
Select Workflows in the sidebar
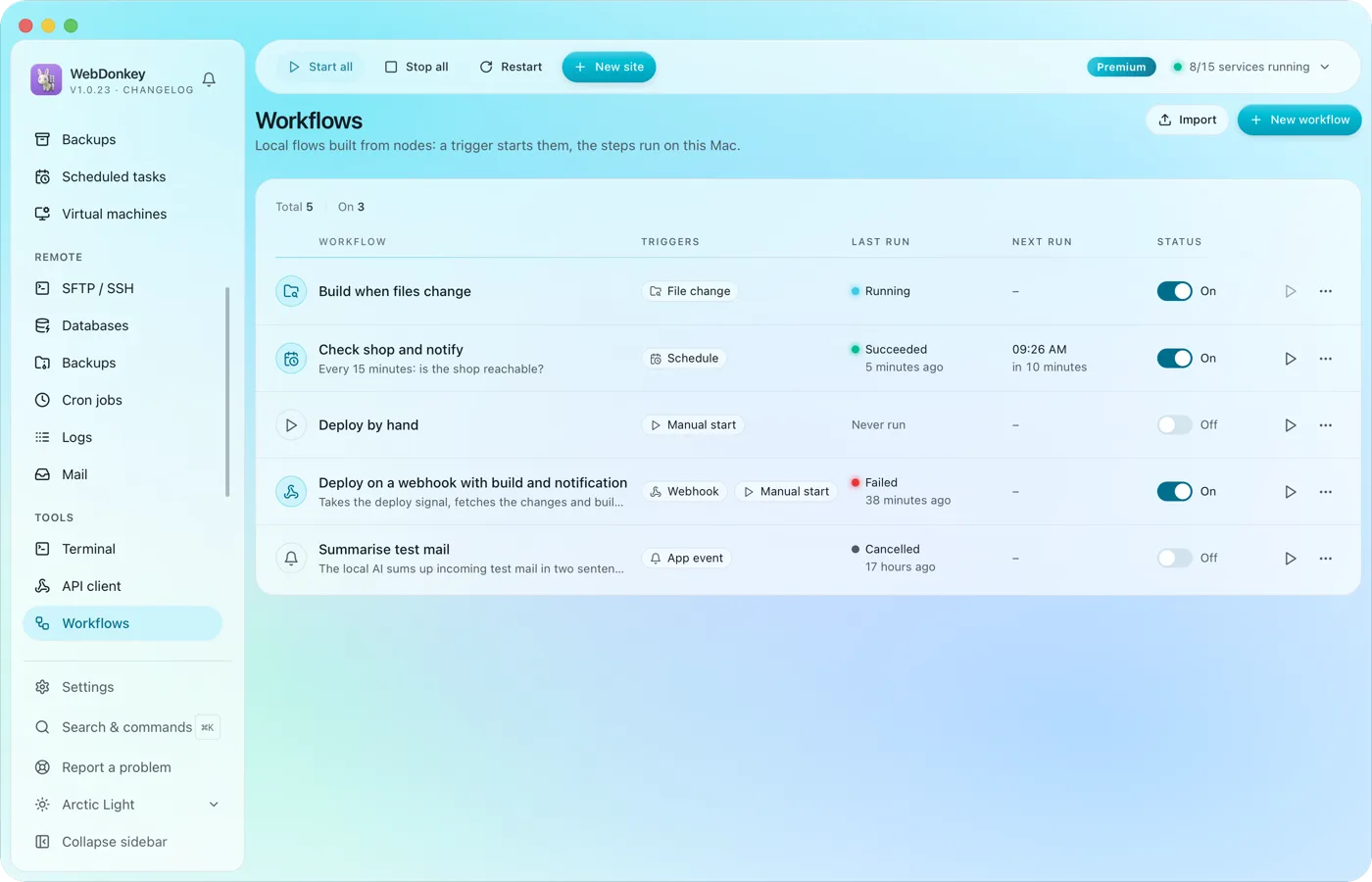tap(122, 623)
